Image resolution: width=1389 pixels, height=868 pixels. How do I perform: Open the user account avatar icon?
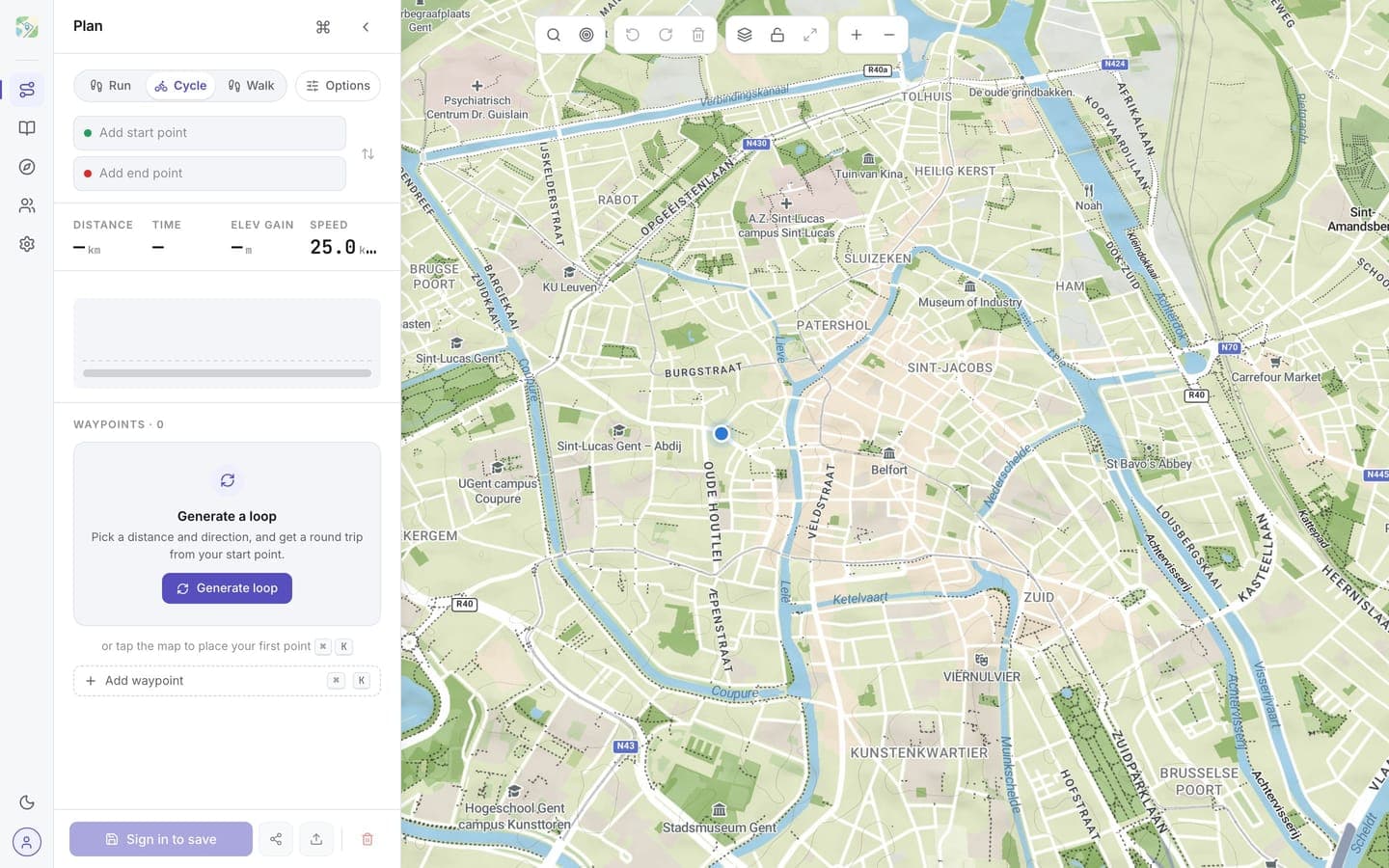[27, 842]
